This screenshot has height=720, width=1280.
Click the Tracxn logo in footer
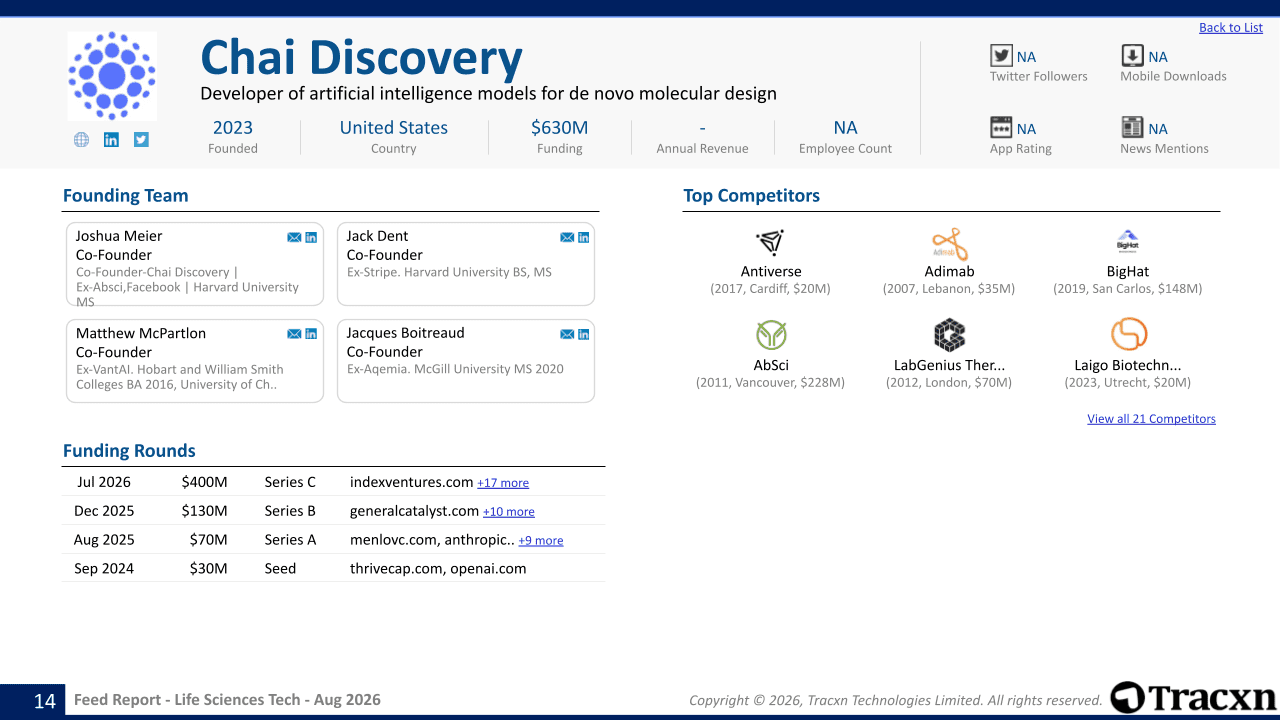coord(1193,698)
